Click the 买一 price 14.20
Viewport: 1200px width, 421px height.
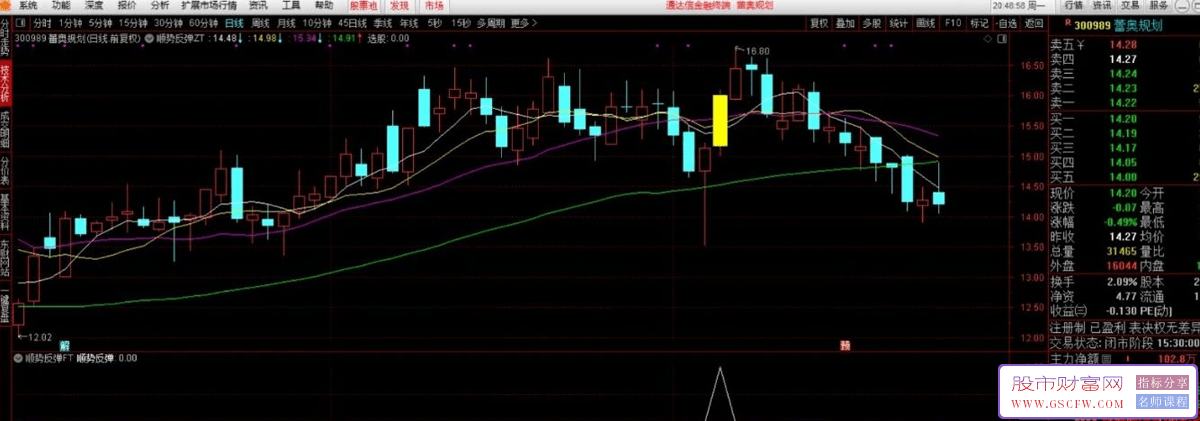point(1123,118)
